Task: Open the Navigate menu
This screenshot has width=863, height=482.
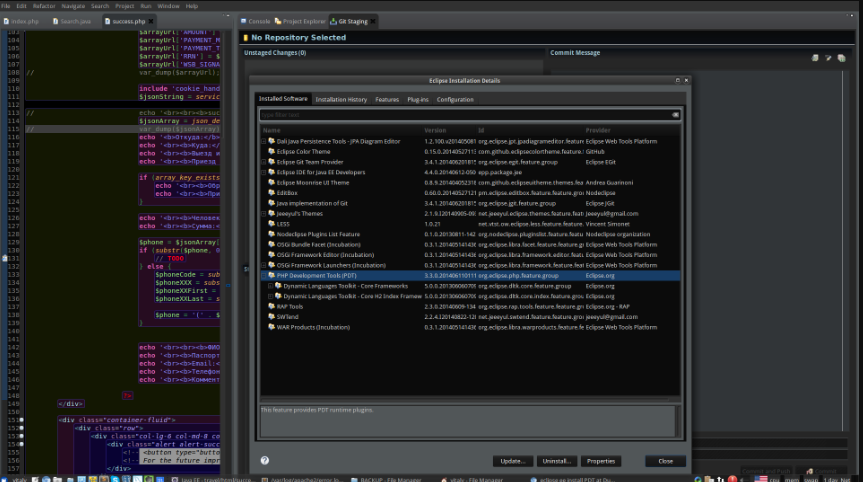Action: [x=73, y=6]
